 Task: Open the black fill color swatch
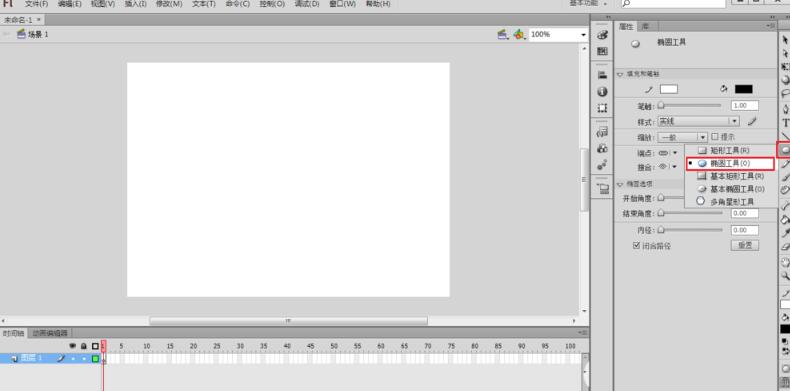pos(743,89)
